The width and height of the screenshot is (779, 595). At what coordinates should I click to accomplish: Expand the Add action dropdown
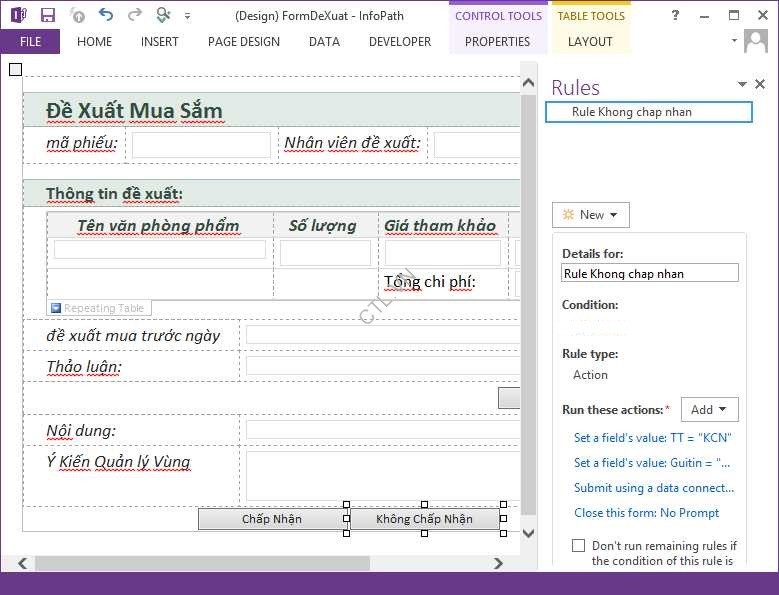coord(709,409)
